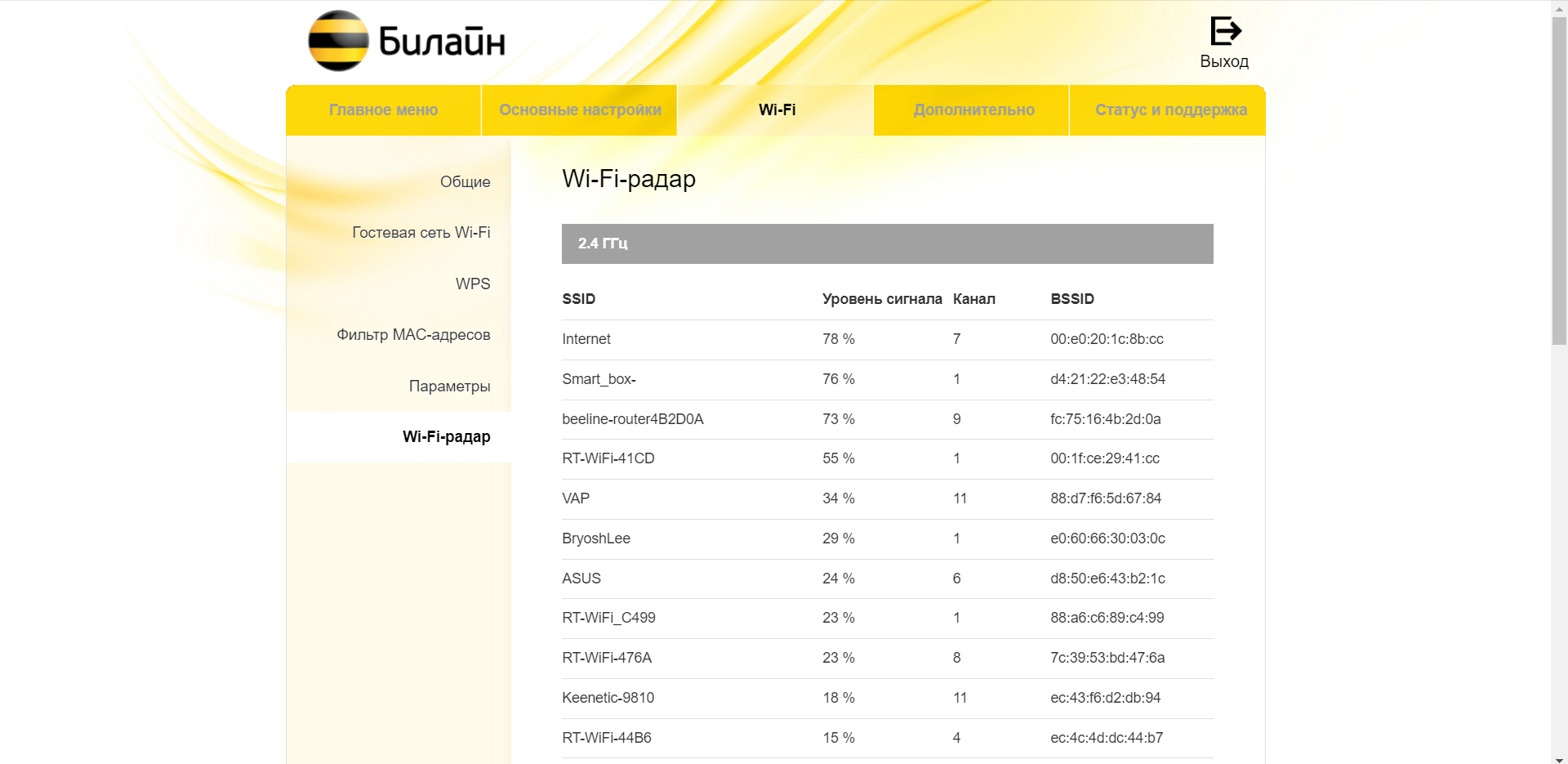Click BSSID 7c:39:53:bd:47:6a
1568x764 pixels.
[x=1107, y=658]
